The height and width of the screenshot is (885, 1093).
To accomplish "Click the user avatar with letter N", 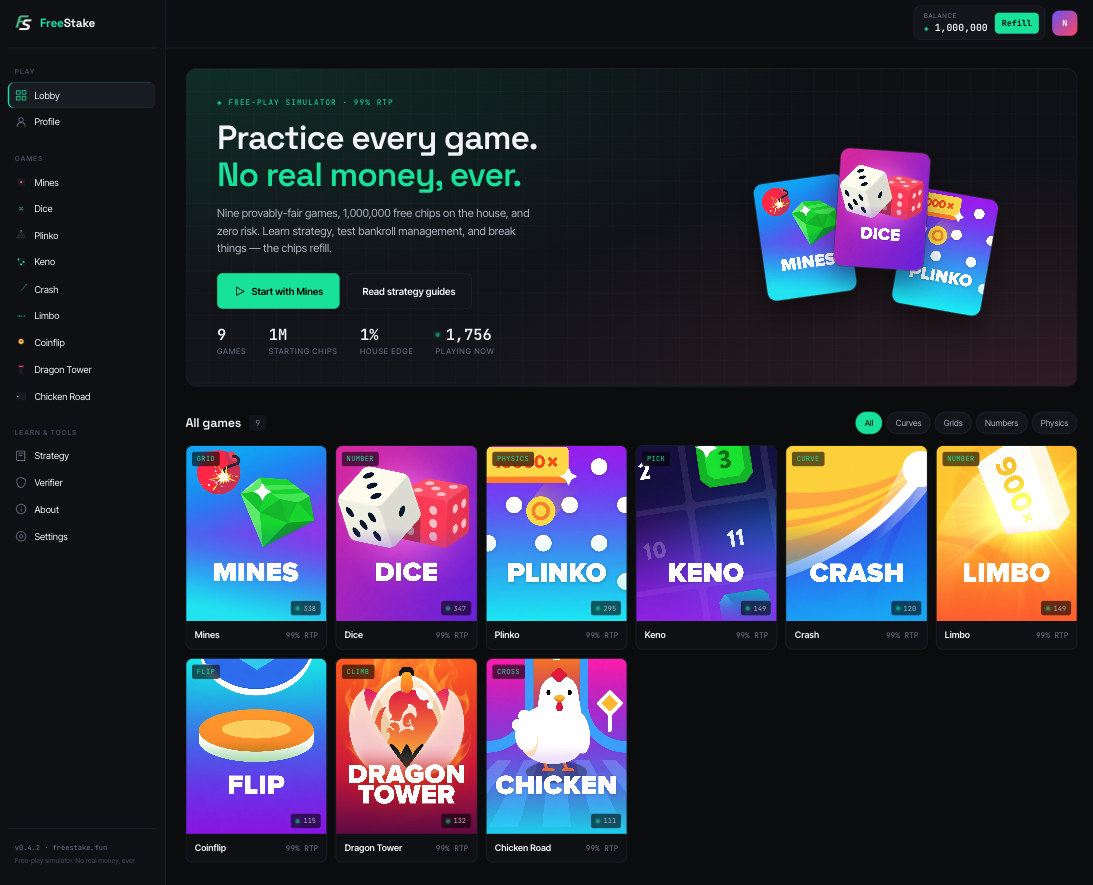I will click(x=1064, y=23).
